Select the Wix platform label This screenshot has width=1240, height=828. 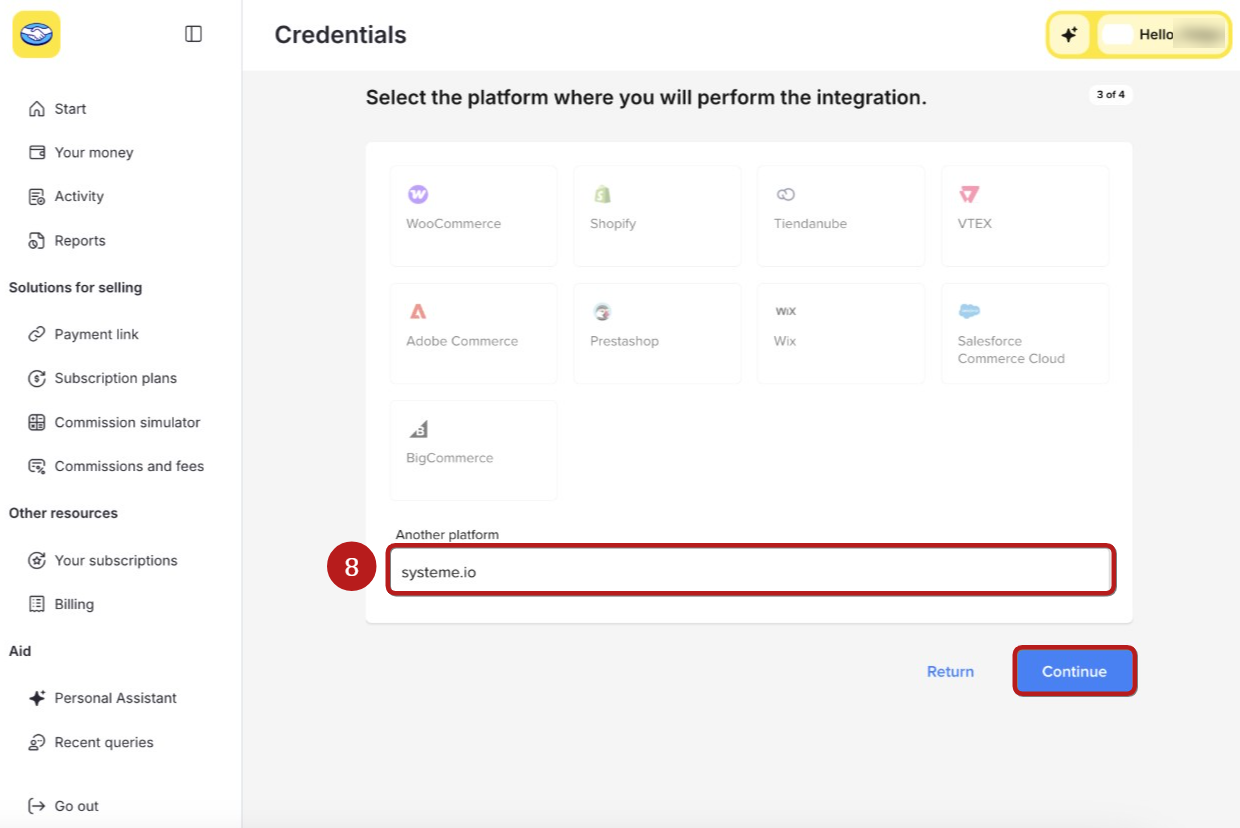pos(785,341)
